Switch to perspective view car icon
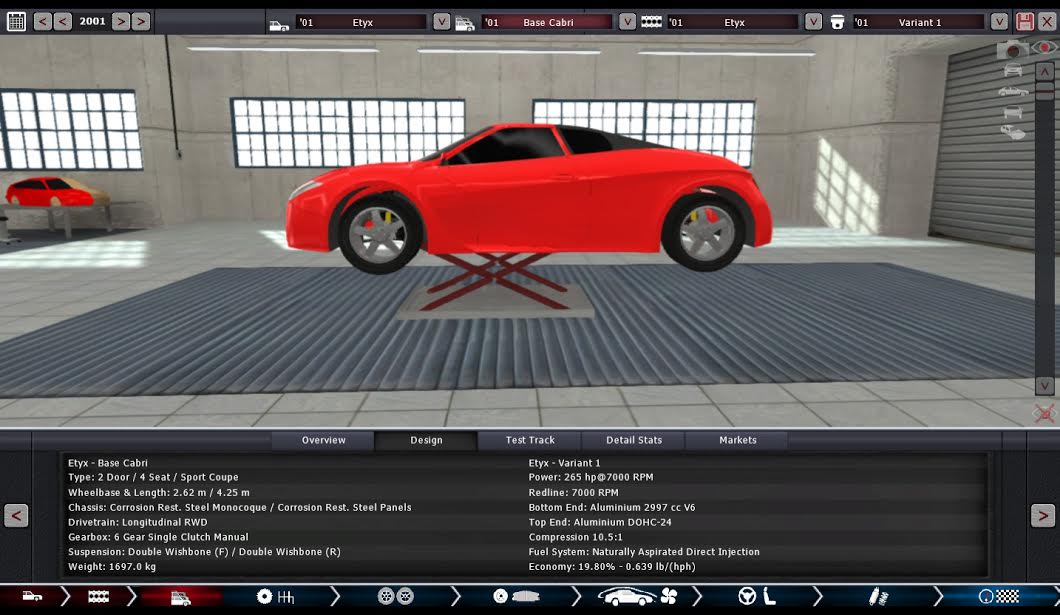The width and height of the screenshot is (1060, 615). (x=1013, y=132)
